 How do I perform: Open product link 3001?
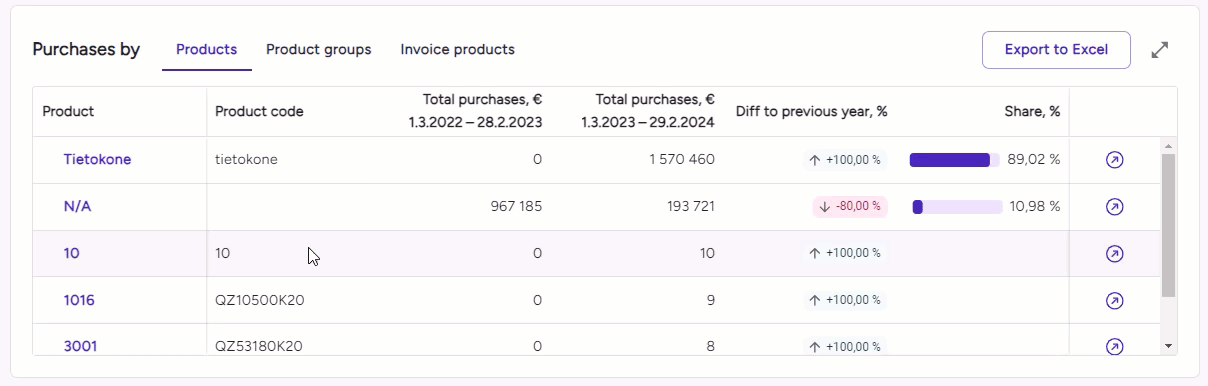80,346
